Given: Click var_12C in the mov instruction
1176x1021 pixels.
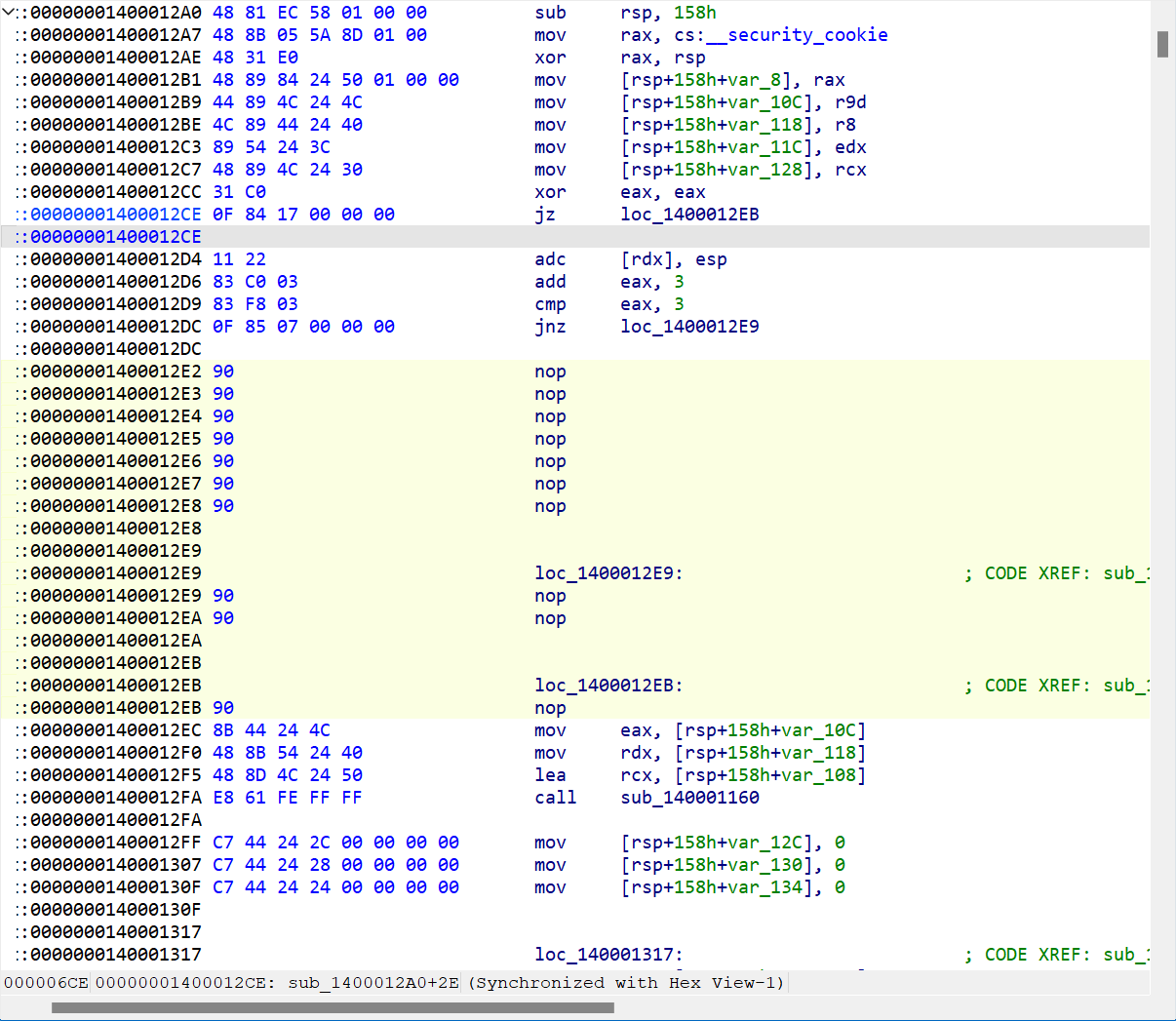Looking at the screenshot, I should click(x=765, y=843).
